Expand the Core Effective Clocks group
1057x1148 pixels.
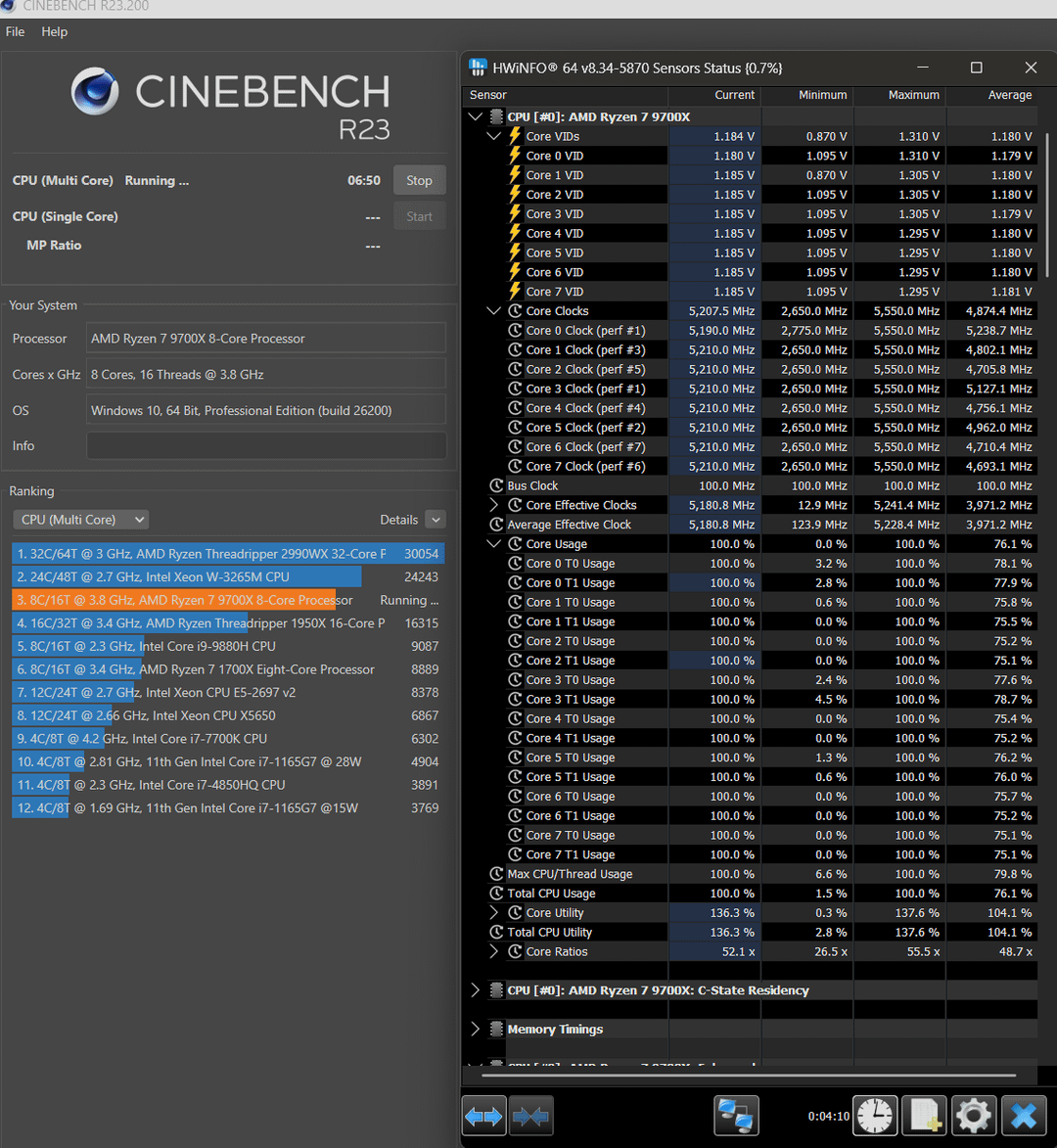coord(494,505)
